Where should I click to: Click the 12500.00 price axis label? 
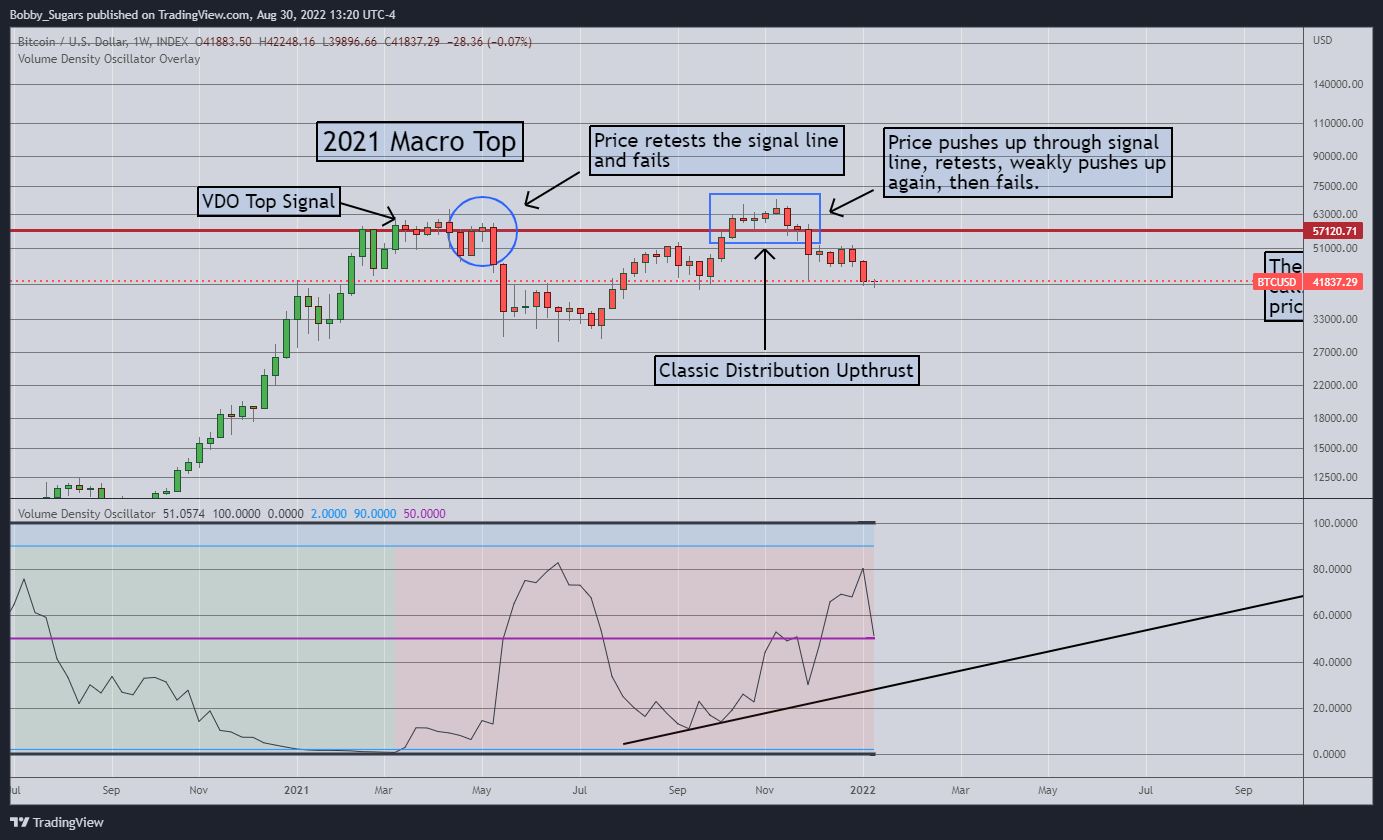point(1335,477)
